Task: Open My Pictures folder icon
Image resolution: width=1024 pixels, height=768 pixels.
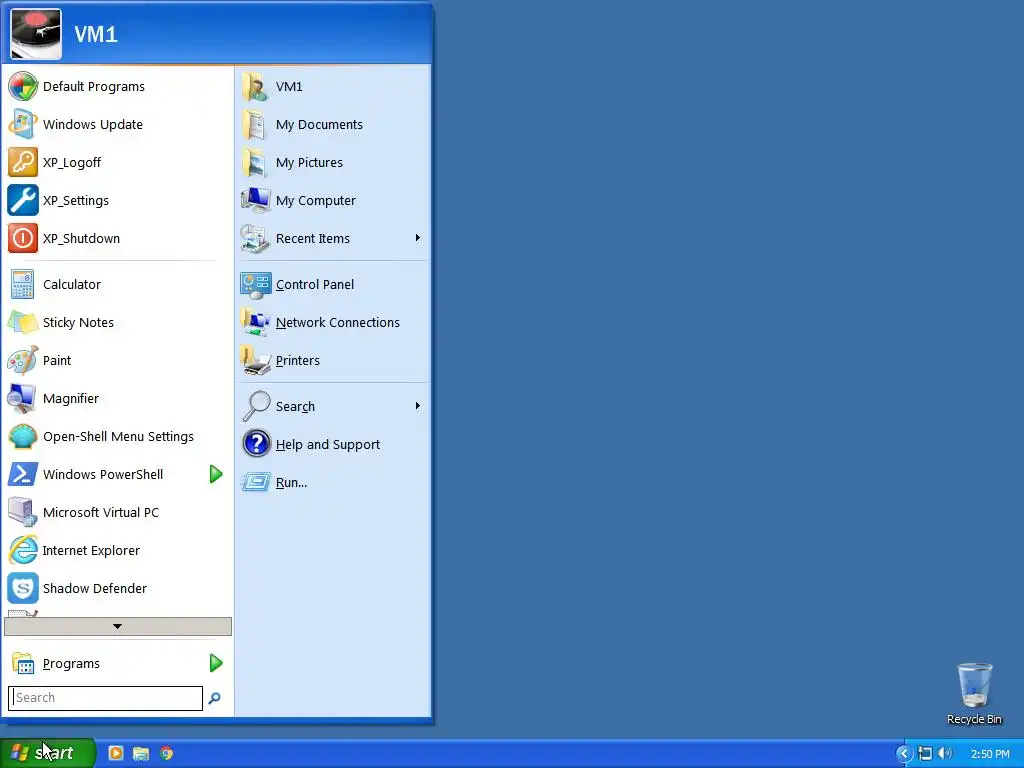Action: point(255,162)
